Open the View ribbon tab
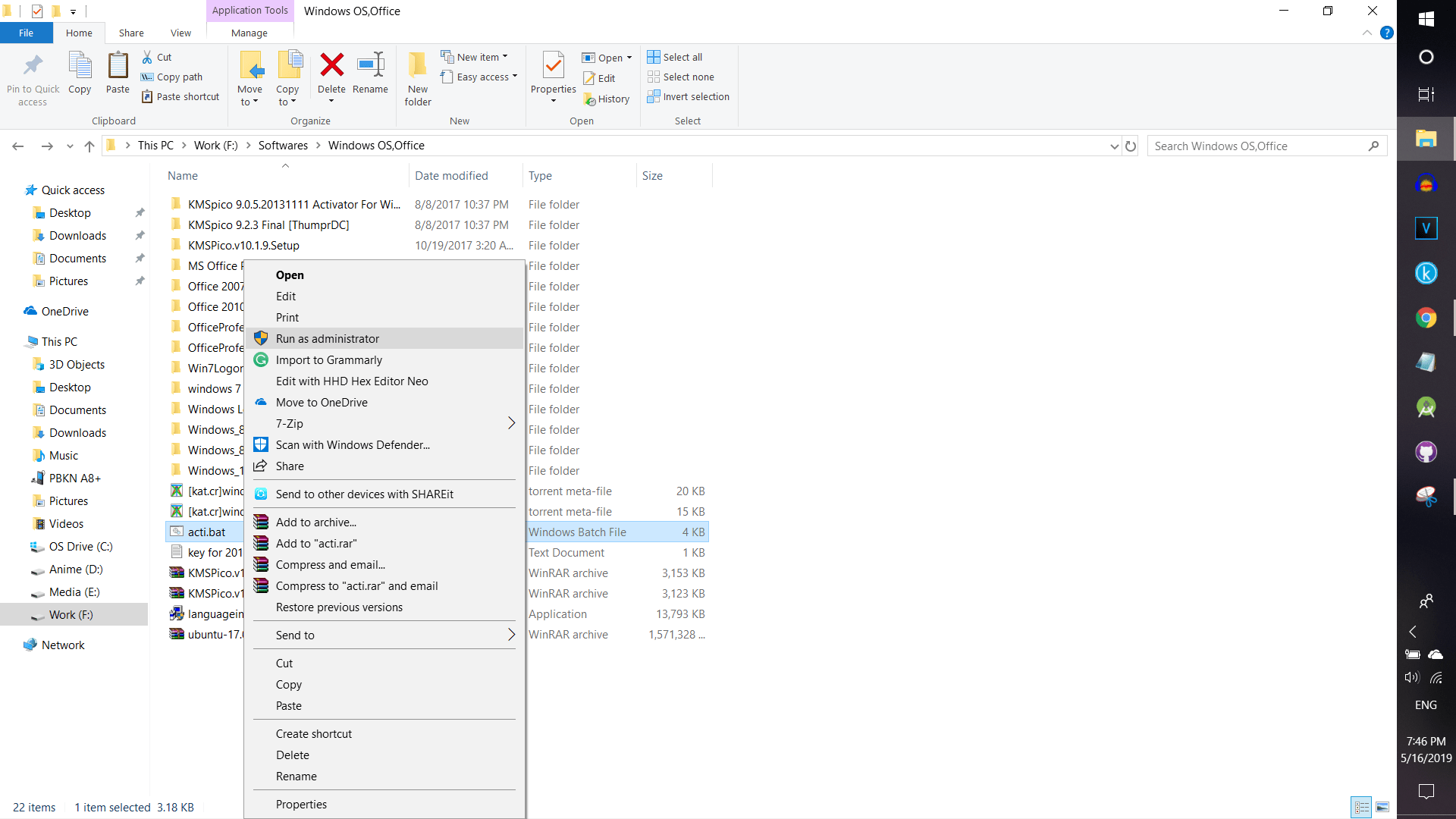This screenshot has height=819, width=1456. coord(180,33)
